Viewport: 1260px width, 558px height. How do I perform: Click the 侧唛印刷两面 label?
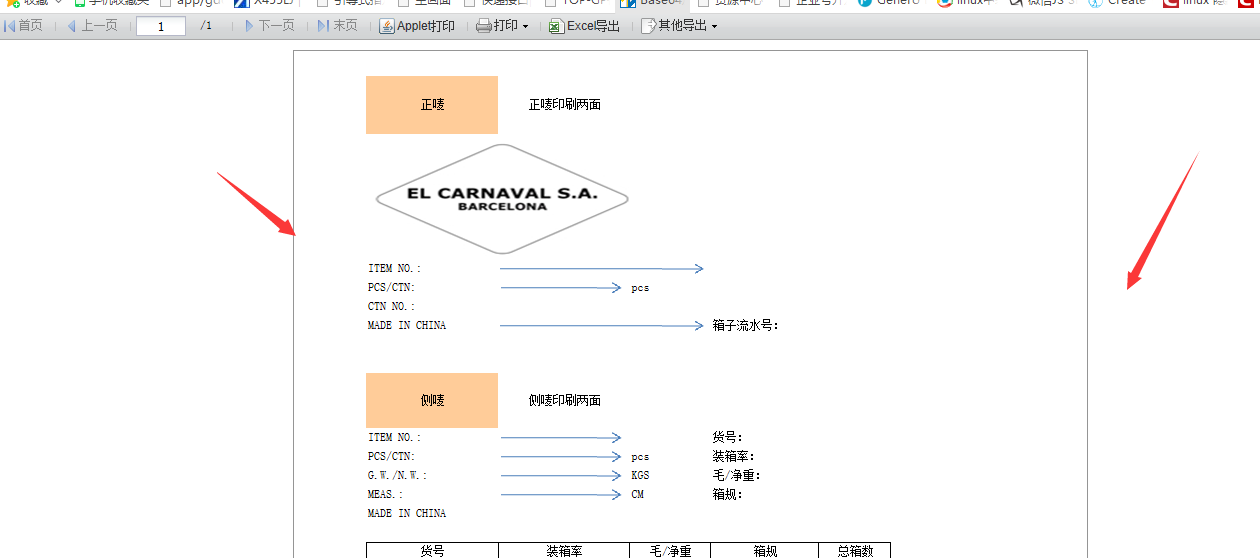(565, 400)
